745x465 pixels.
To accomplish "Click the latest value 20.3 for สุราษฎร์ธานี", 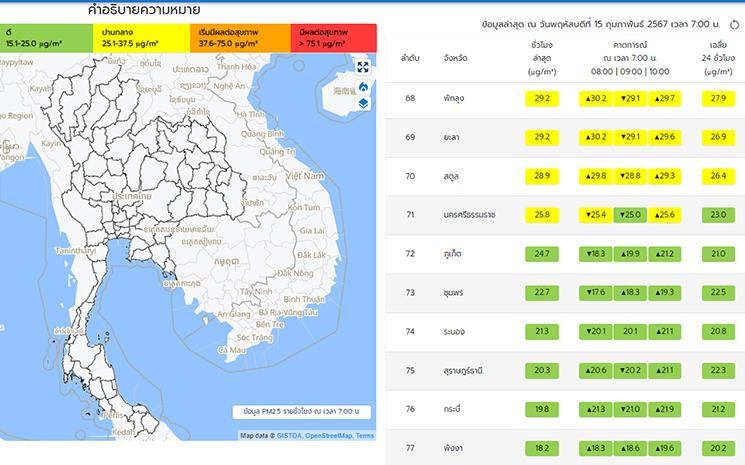I will 542,370.
